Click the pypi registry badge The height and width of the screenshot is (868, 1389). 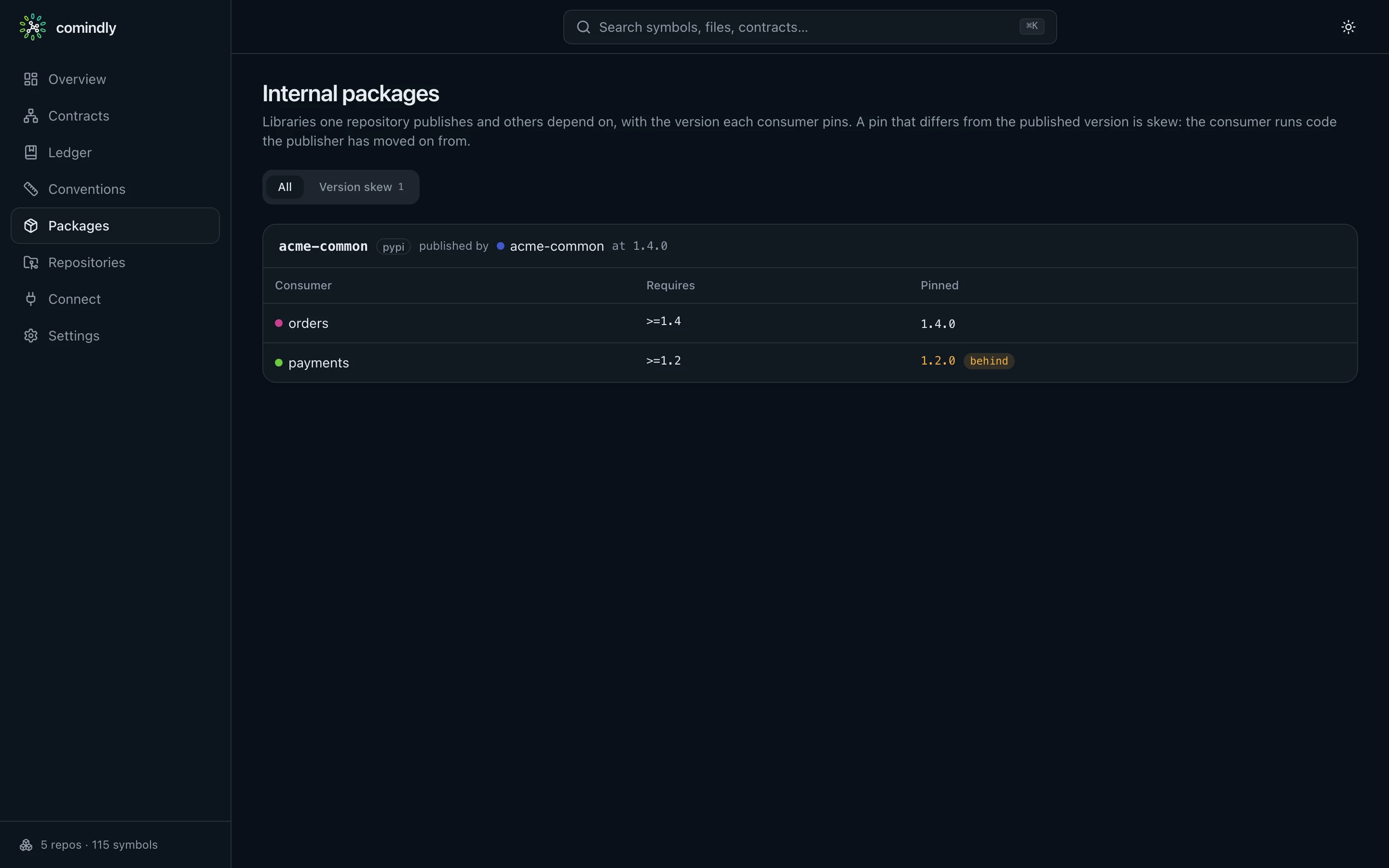pyautogui.click(x=393, y=247)
